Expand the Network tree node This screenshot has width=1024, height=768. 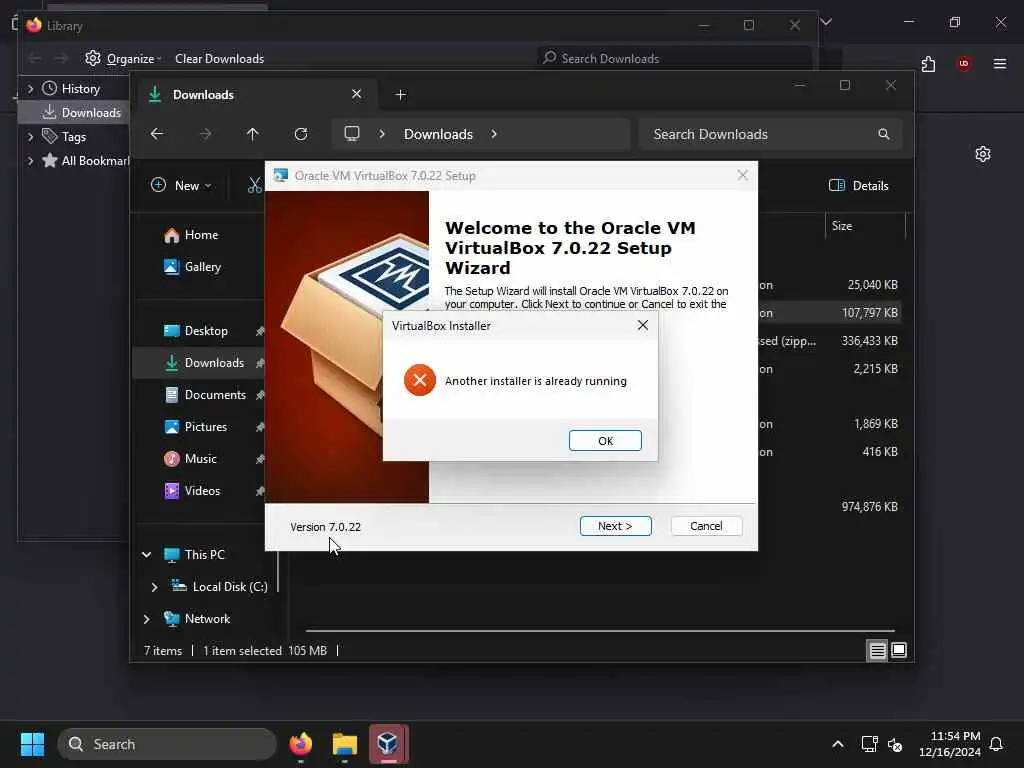[x=146, y=618]
